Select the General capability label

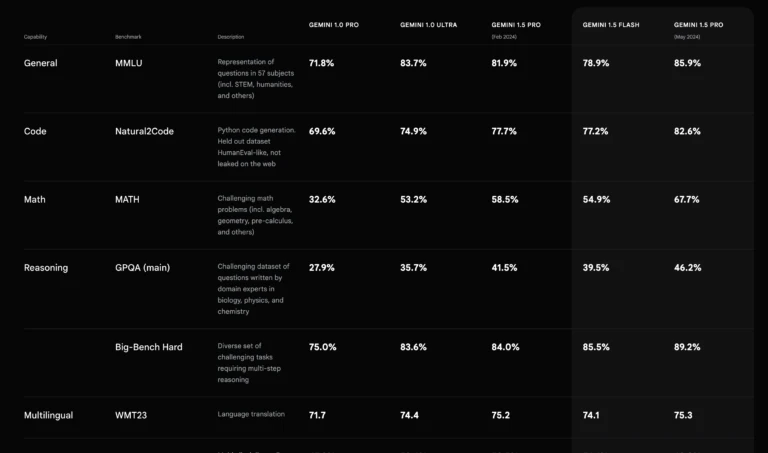(x=41, y=63)
